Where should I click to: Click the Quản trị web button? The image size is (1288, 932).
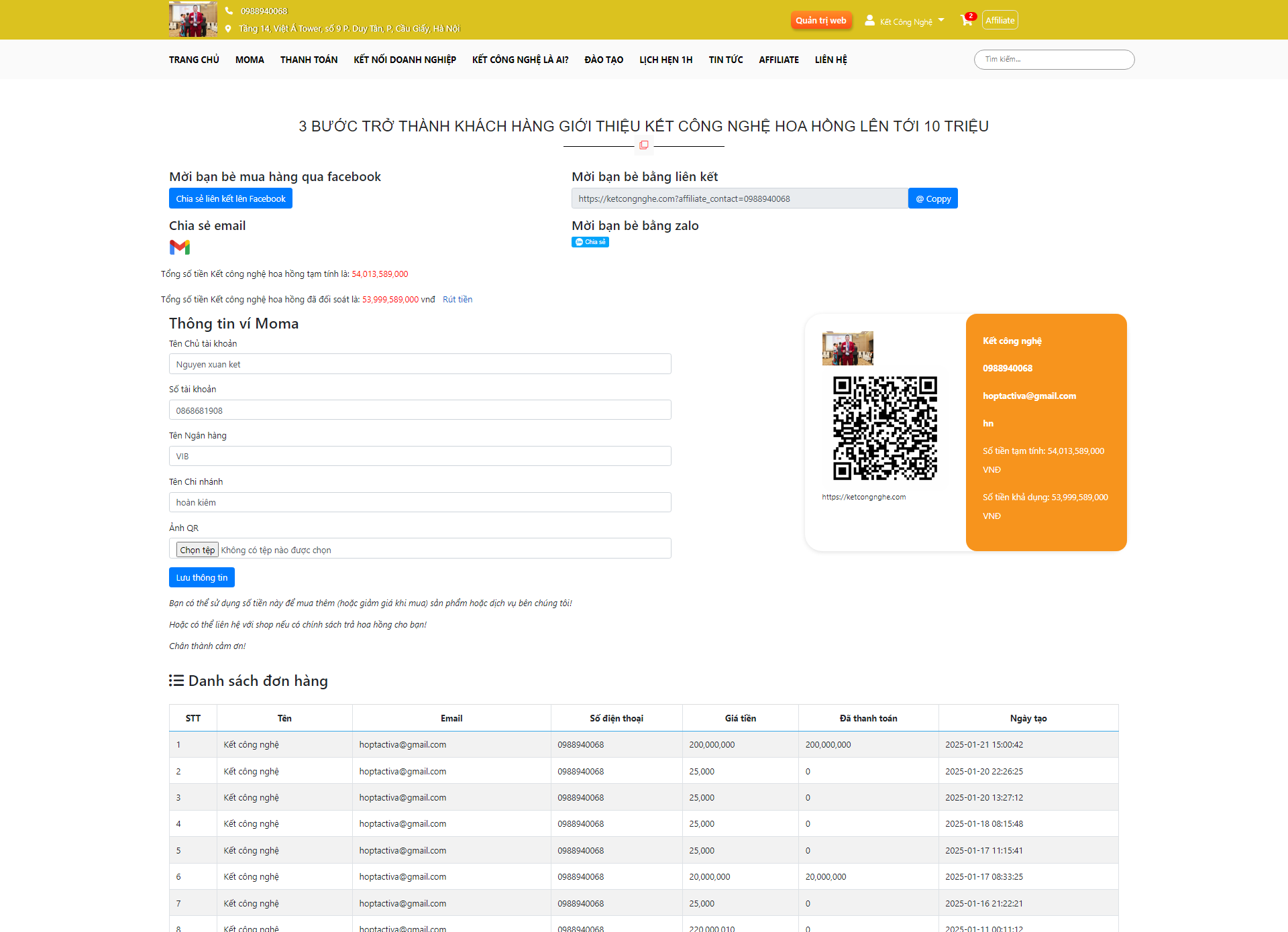point(821,21)
